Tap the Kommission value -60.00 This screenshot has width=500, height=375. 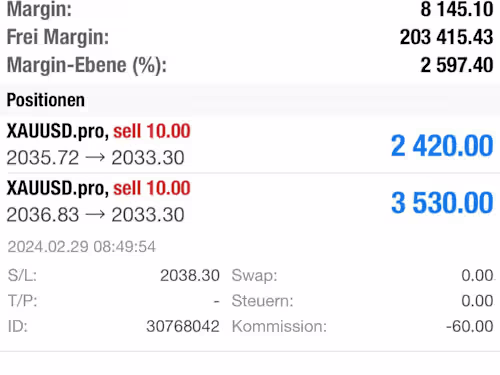click(470, 326)
